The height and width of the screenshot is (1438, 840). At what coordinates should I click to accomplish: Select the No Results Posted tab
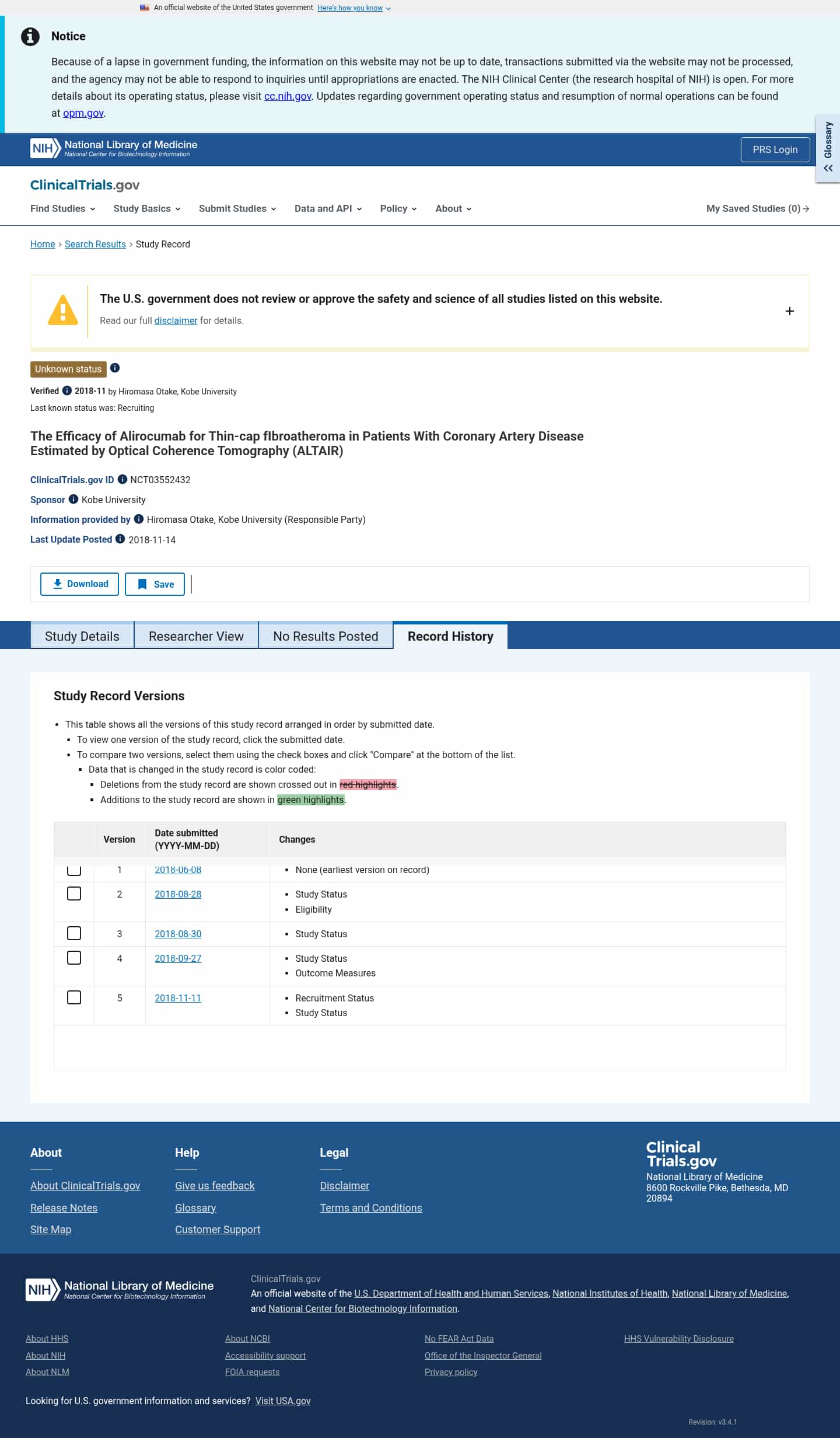coord(325,636)
